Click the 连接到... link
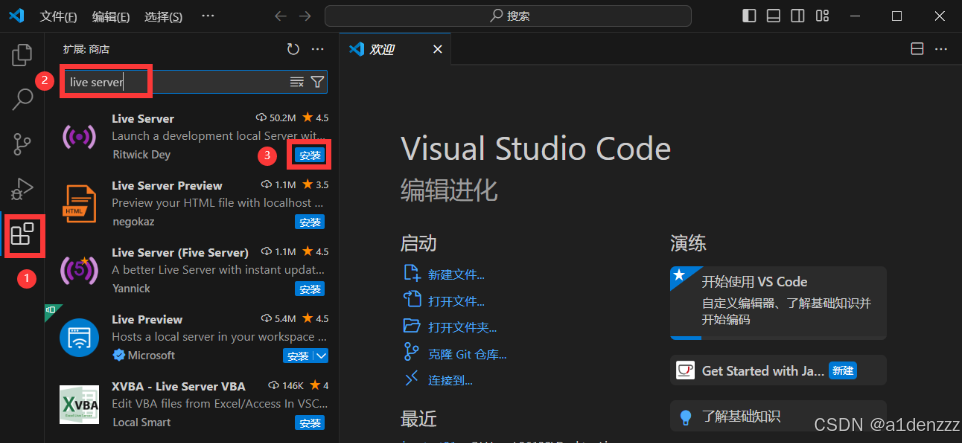 pos(450,381)
